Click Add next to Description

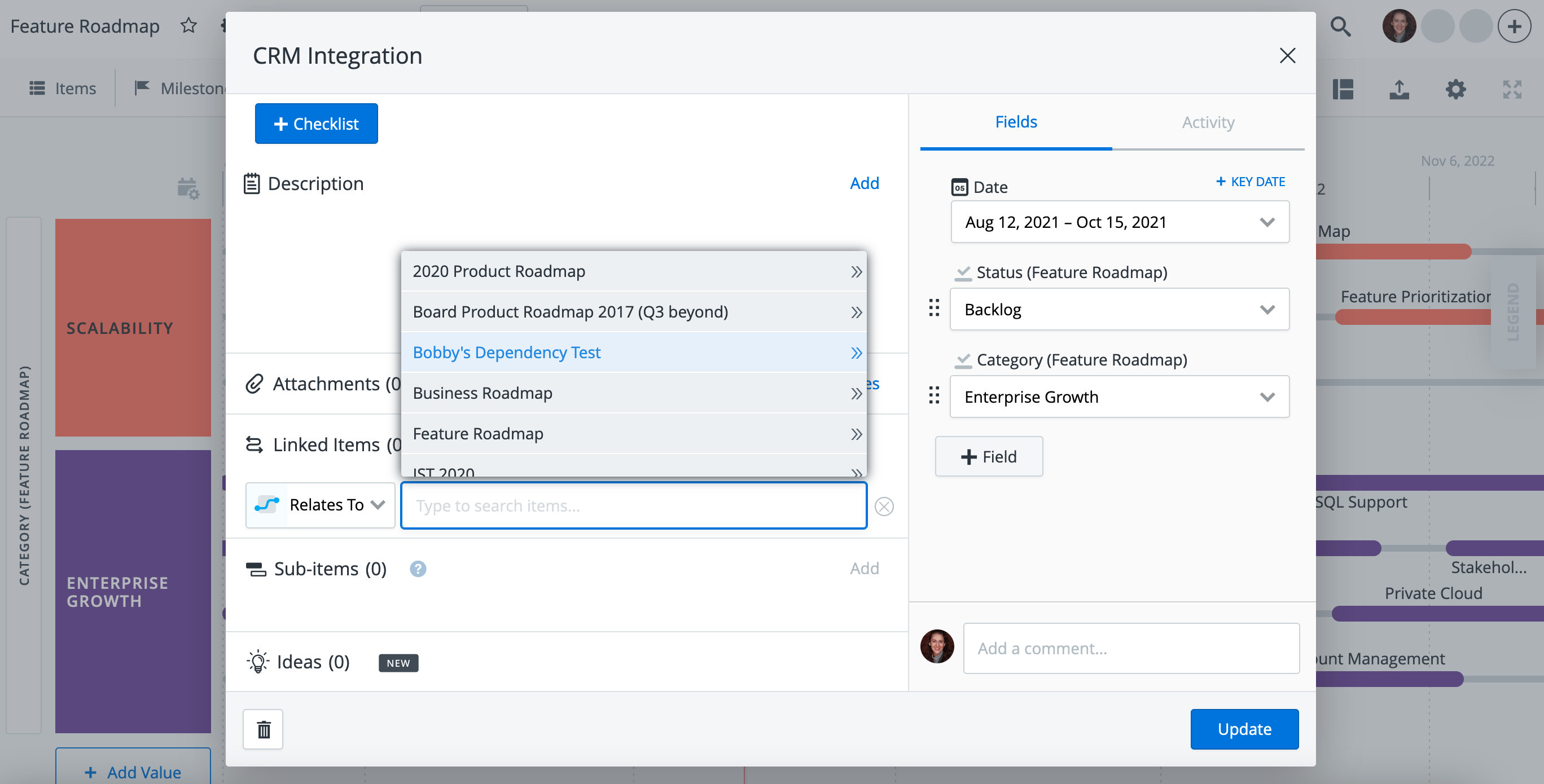(865, 183)
